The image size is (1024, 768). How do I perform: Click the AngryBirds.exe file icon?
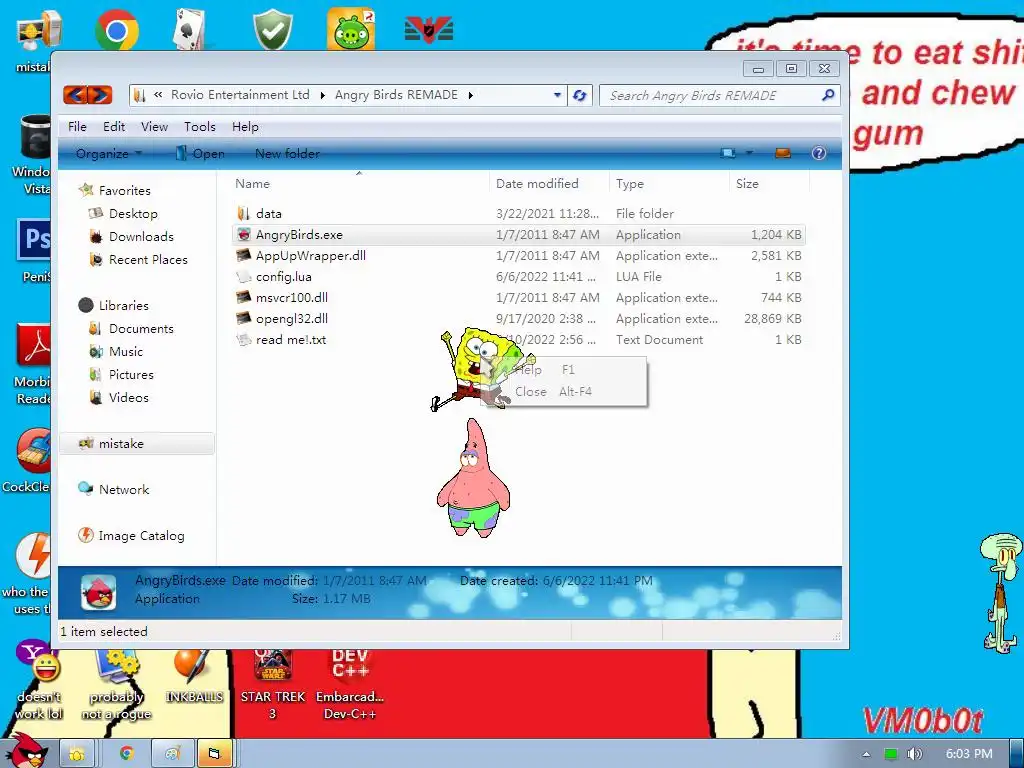pyautogui.click(x=244, y=234)
